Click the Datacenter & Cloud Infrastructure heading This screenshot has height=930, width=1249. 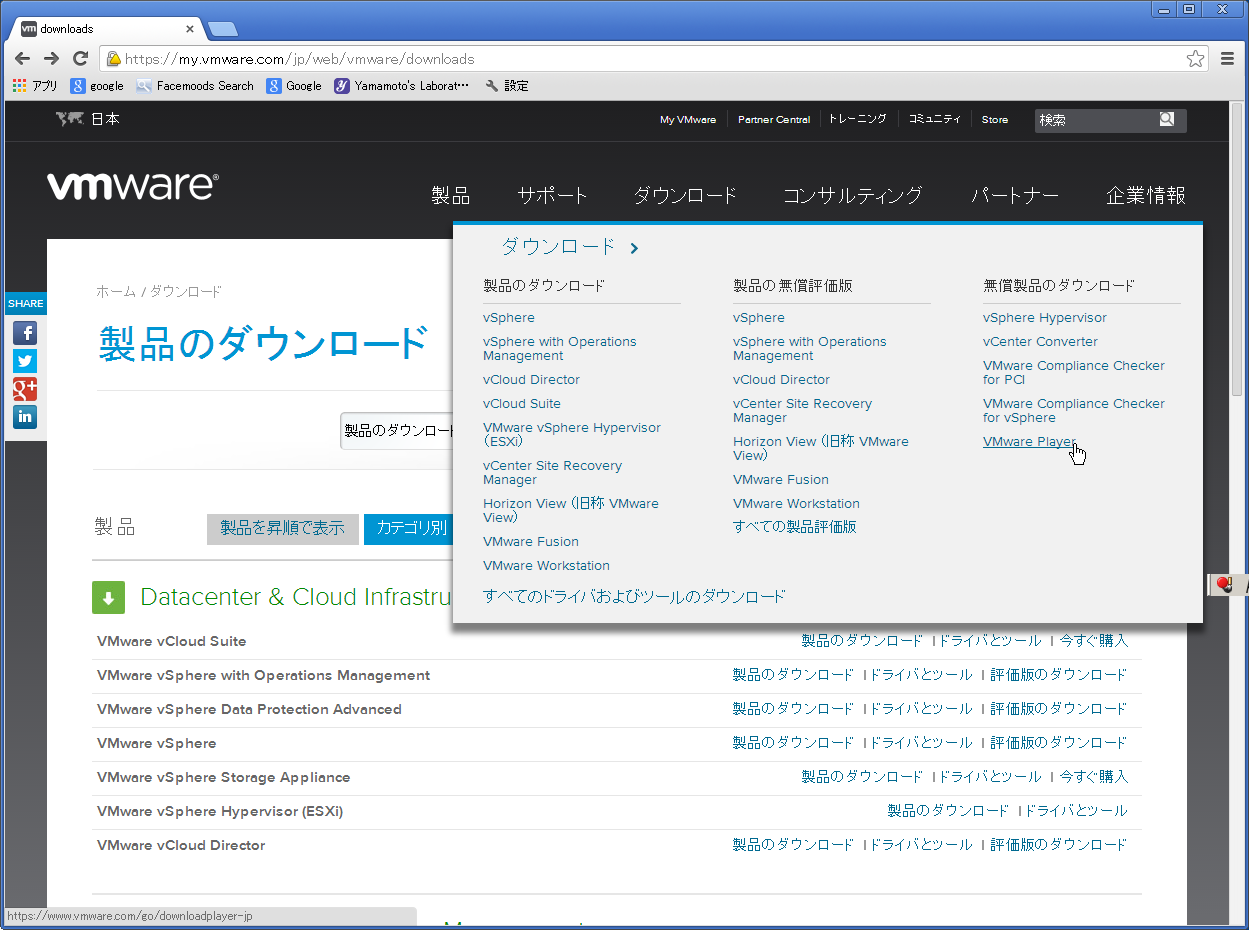[x=297, y=597]
